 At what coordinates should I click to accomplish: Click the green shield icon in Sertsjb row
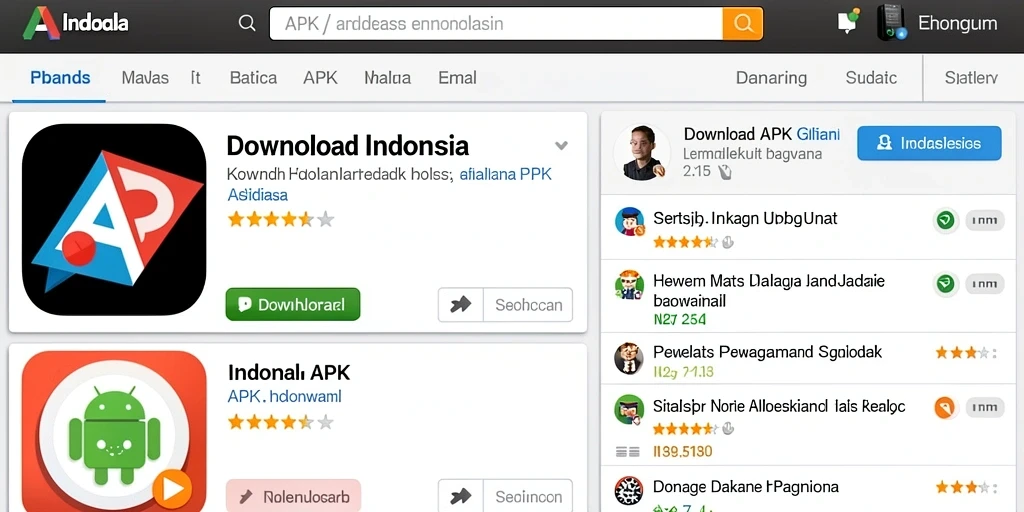[x=946, y=221]
